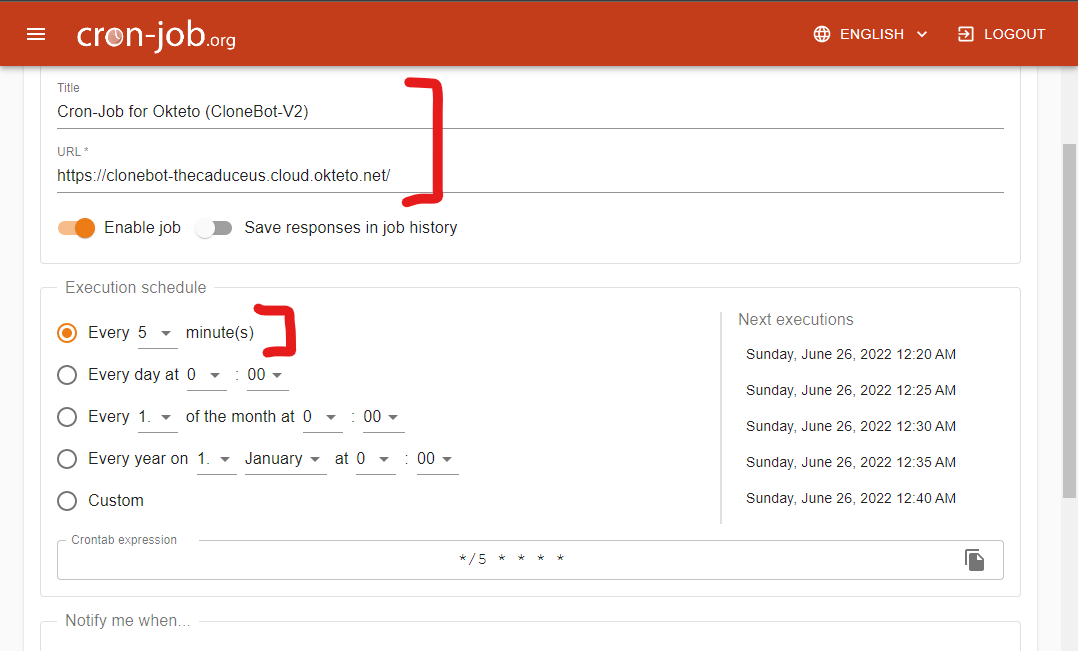Click next execution 'Sunday, June 26, 2022 12:25 AM'
The width and height of the screenshot is (1078, 651).
coord(850,390)
